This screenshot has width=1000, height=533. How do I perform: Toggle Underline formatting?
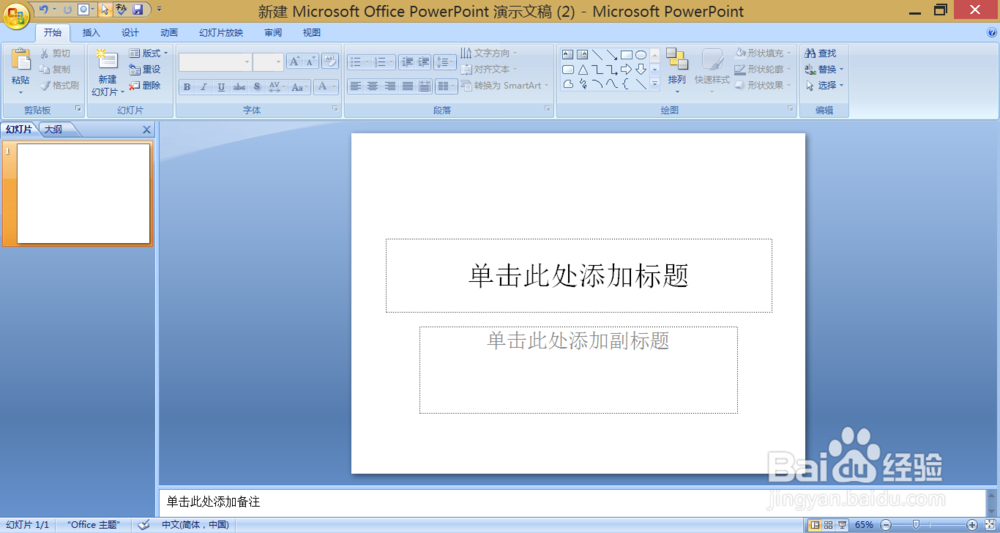point(221,87)
